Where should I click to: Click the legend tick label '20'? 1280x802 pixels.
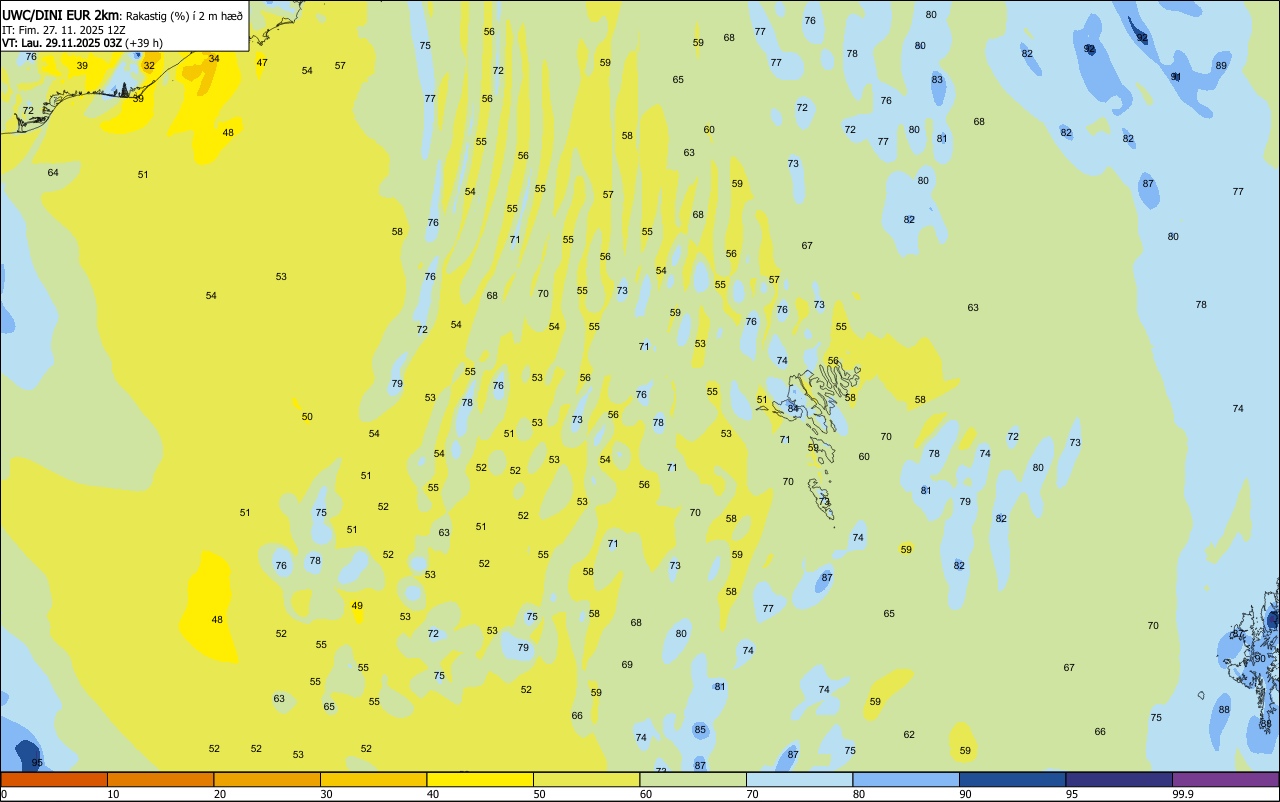220,794
